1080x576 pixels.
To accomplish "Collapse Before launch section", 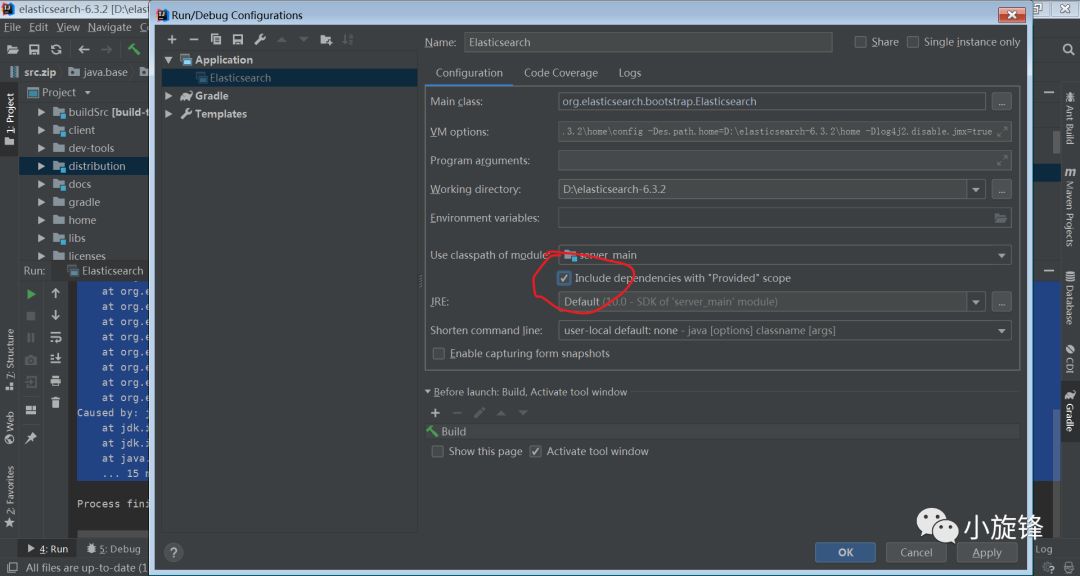I will 428,392.
